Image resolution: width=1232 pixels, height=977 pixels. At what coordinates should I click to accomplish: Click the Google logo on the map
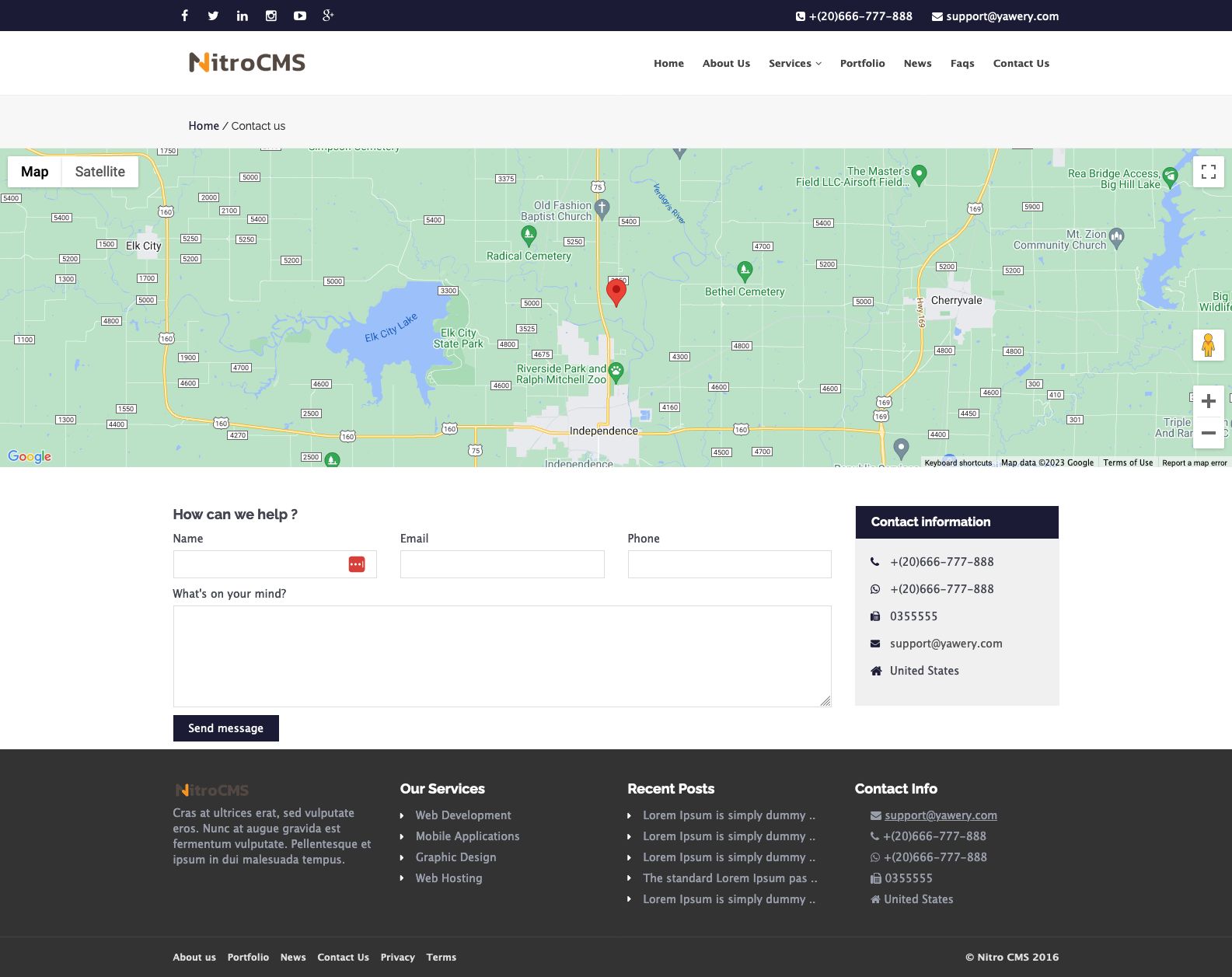click(x=30, y=456)
